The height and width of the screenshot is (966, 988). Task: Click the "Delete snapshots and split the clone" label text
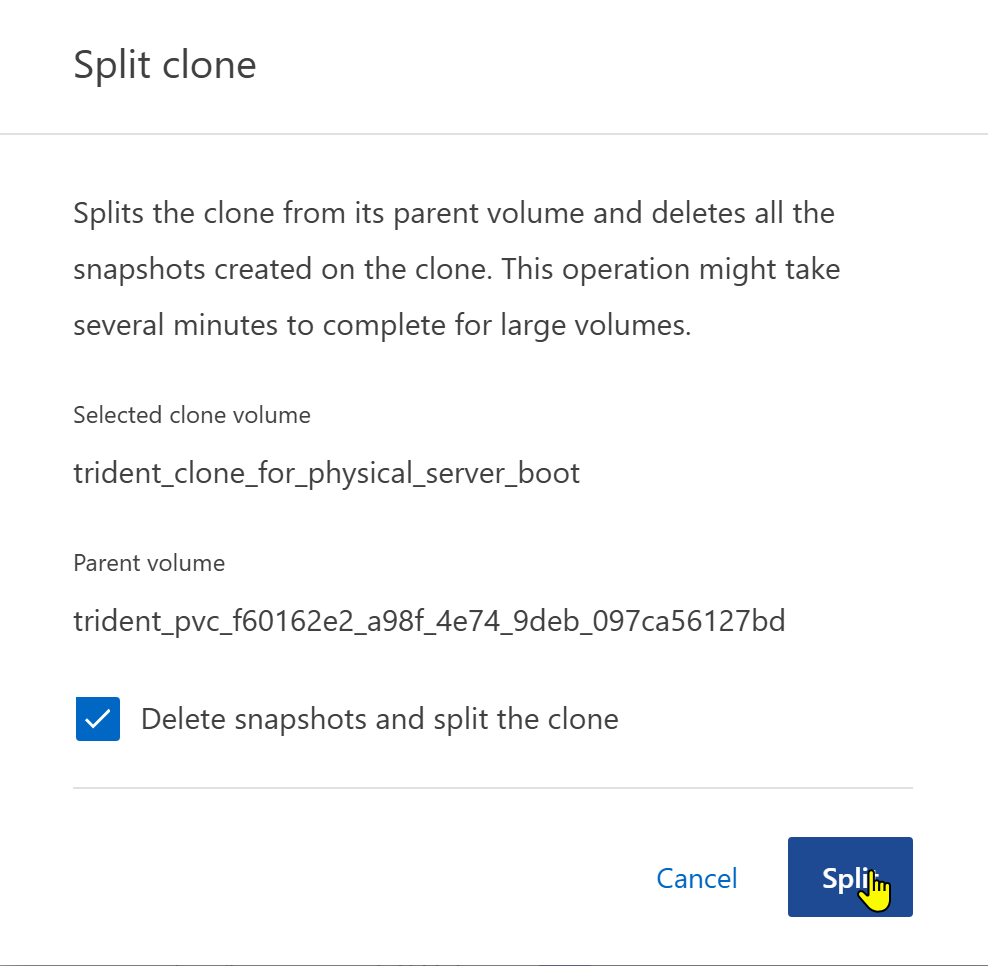point(379,719)
